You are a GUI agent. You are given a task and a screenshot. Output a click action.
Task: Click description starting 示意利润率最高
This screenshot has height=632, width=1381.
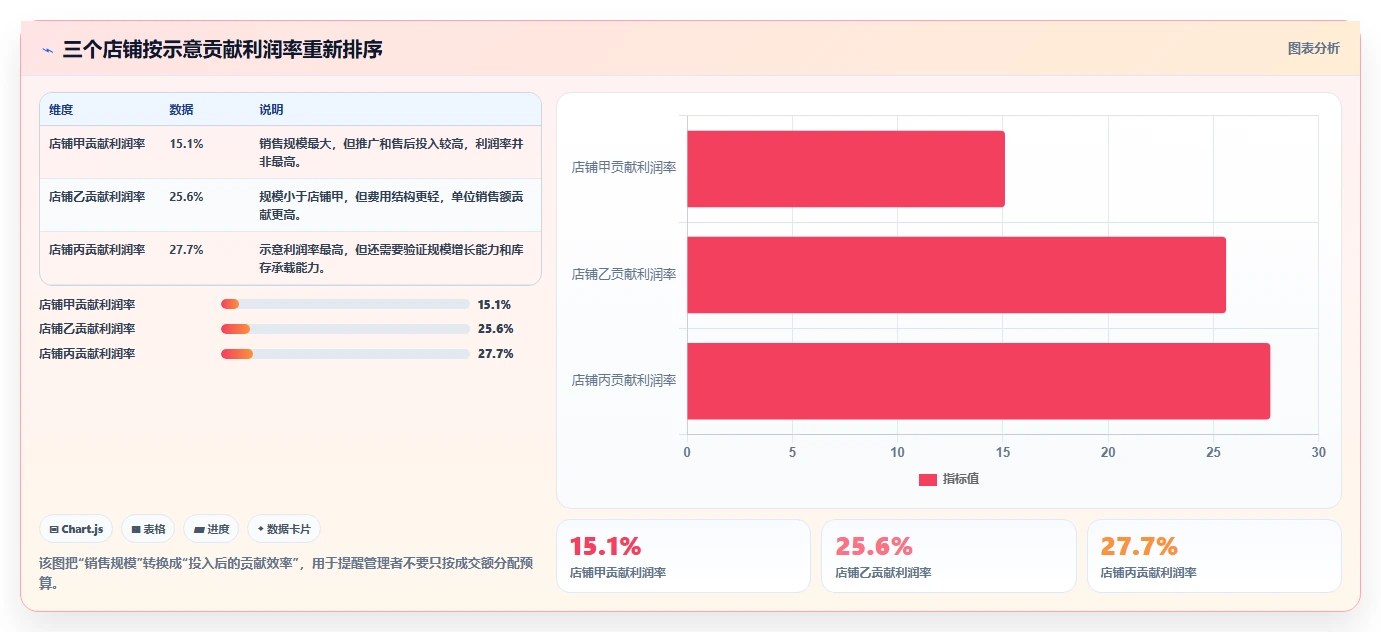pos(391,258)
